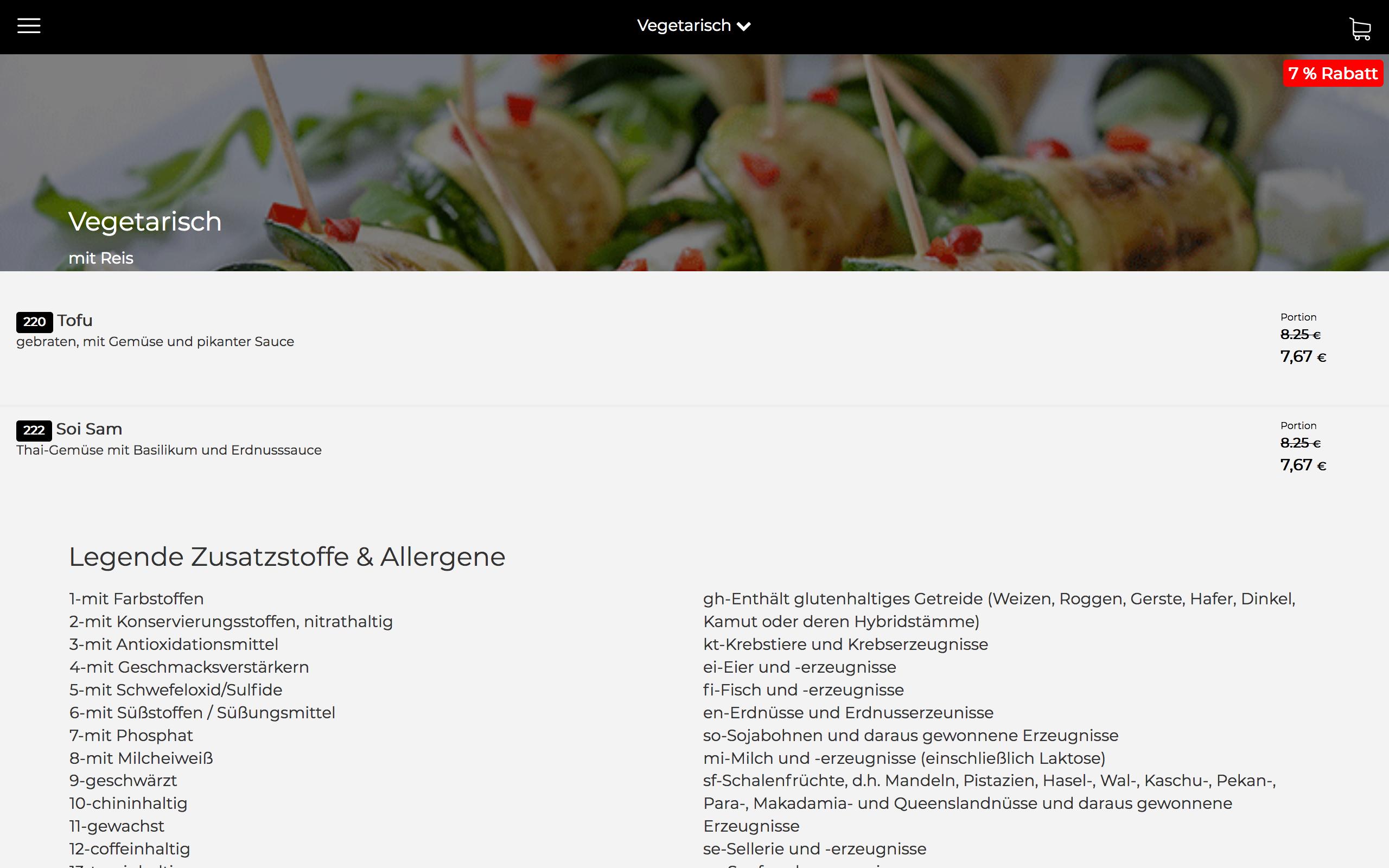The width and height of the screenshot is (1389, 868).
Task: Click the Soi Sam Erdnusssauce description
Action: point(169,450)
